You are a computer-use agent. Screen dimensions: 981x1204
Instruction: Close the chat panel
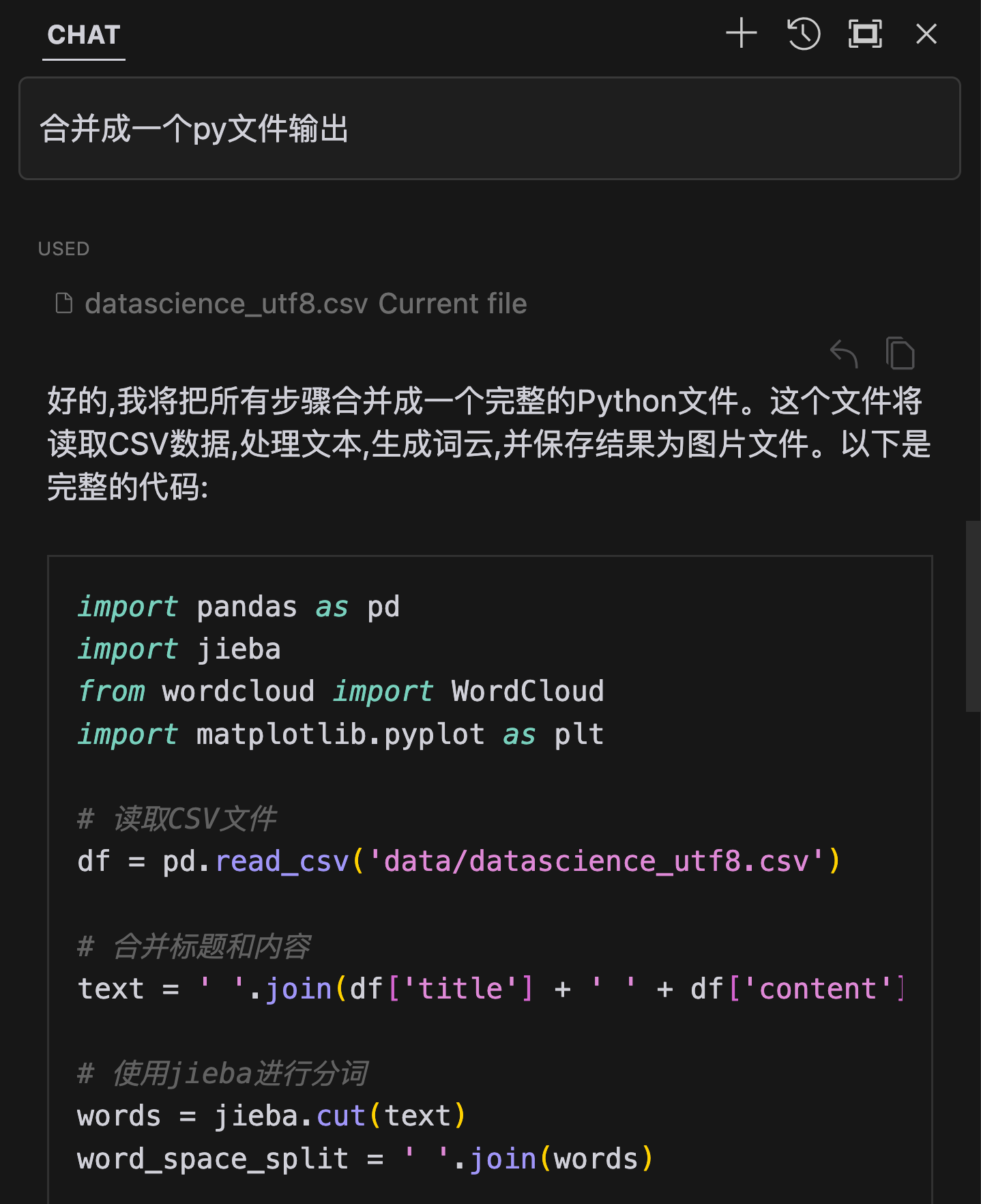point(925,33)
